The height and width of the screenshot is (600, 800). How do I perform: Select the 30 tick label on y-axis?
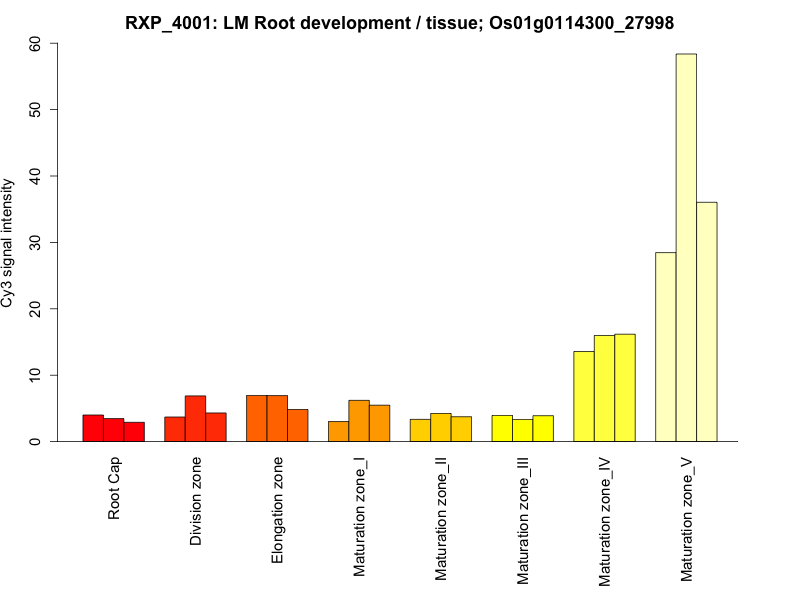click(x=35, y=242)
